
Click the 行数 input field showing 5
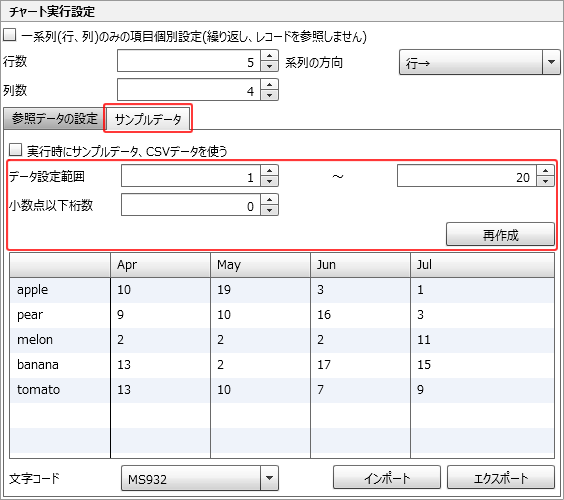pos(188,61)
